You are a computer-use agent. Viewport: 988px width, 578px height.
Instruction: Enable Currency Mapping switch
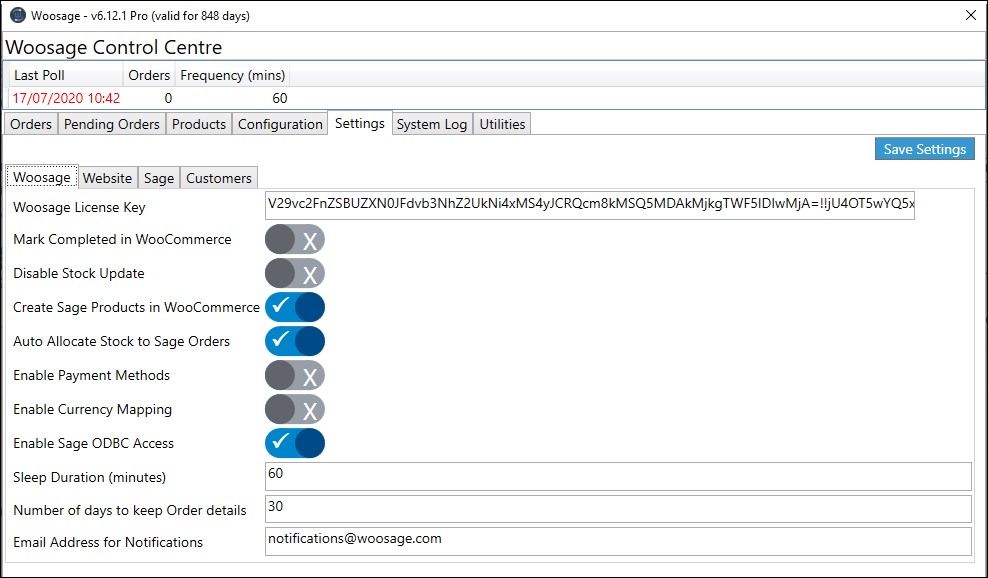tap(295, 410)
